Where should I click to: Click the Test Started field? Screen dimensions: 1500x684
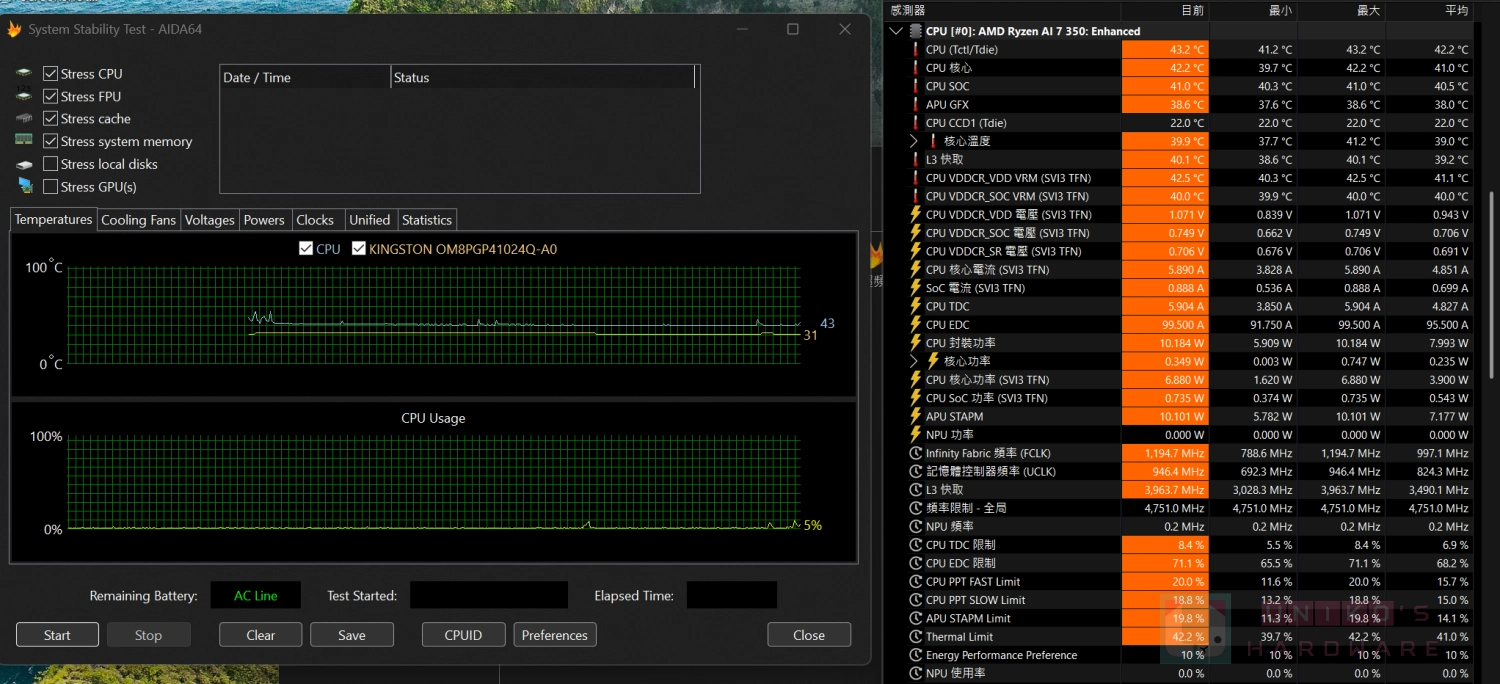tap(489, 595)
